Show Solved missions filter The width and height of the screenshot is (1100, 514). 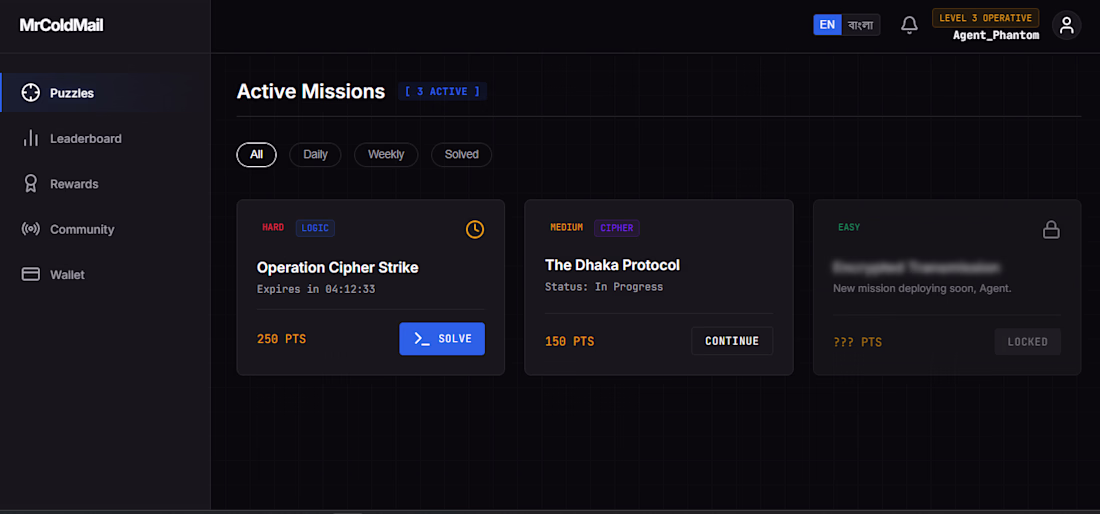click(462, 154)
